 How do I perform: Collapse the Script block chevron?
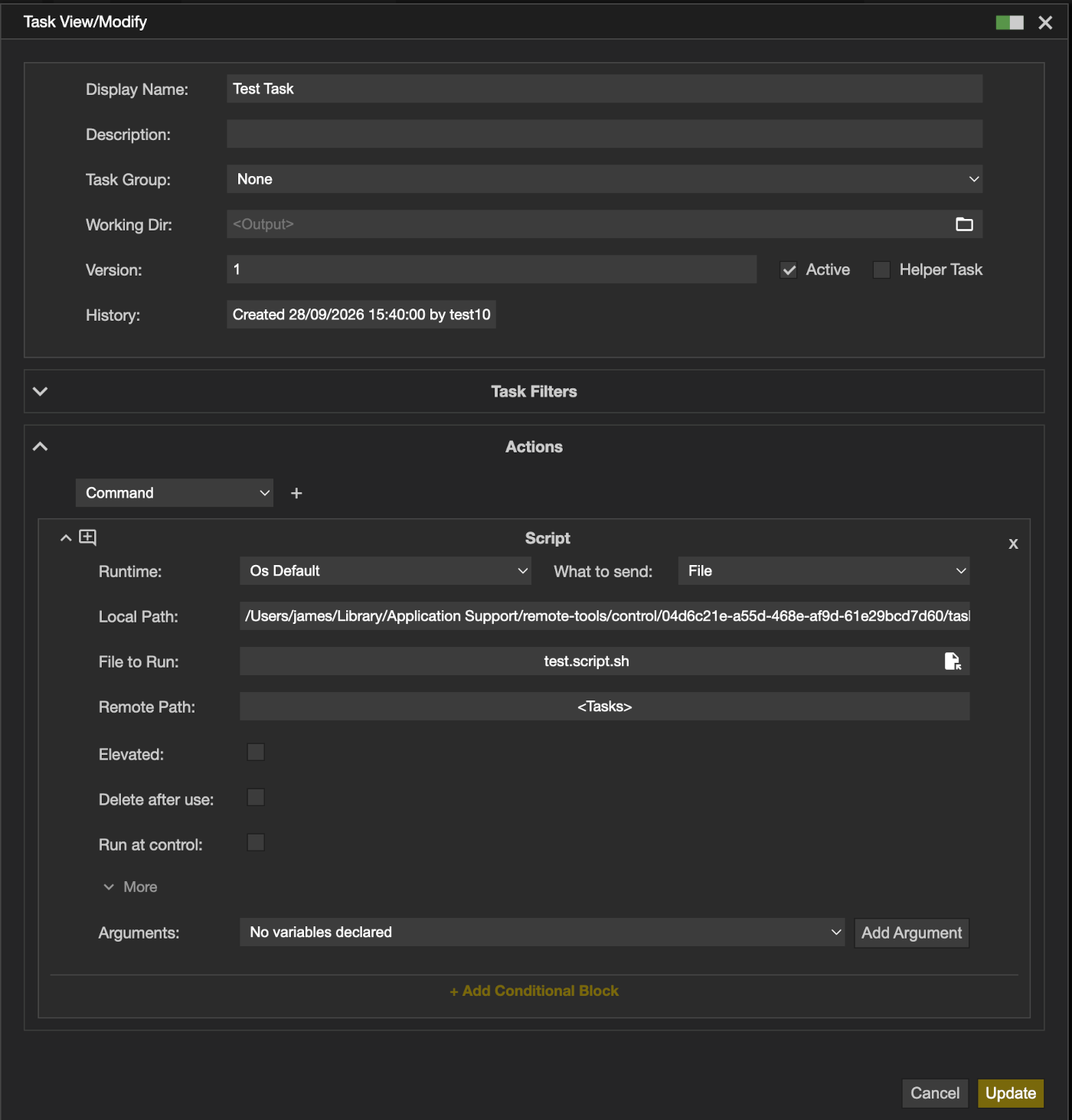[x=66, y=538]
